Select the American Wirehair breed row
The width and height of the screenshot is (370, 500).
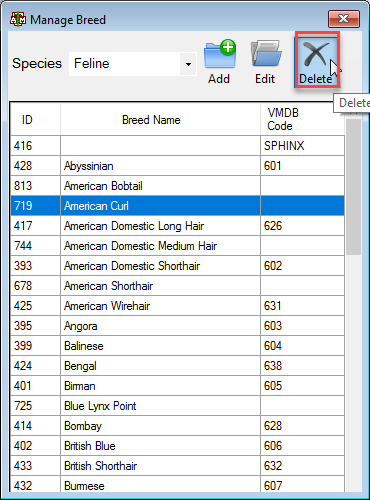pyautogui.click(x=178, y=306)
